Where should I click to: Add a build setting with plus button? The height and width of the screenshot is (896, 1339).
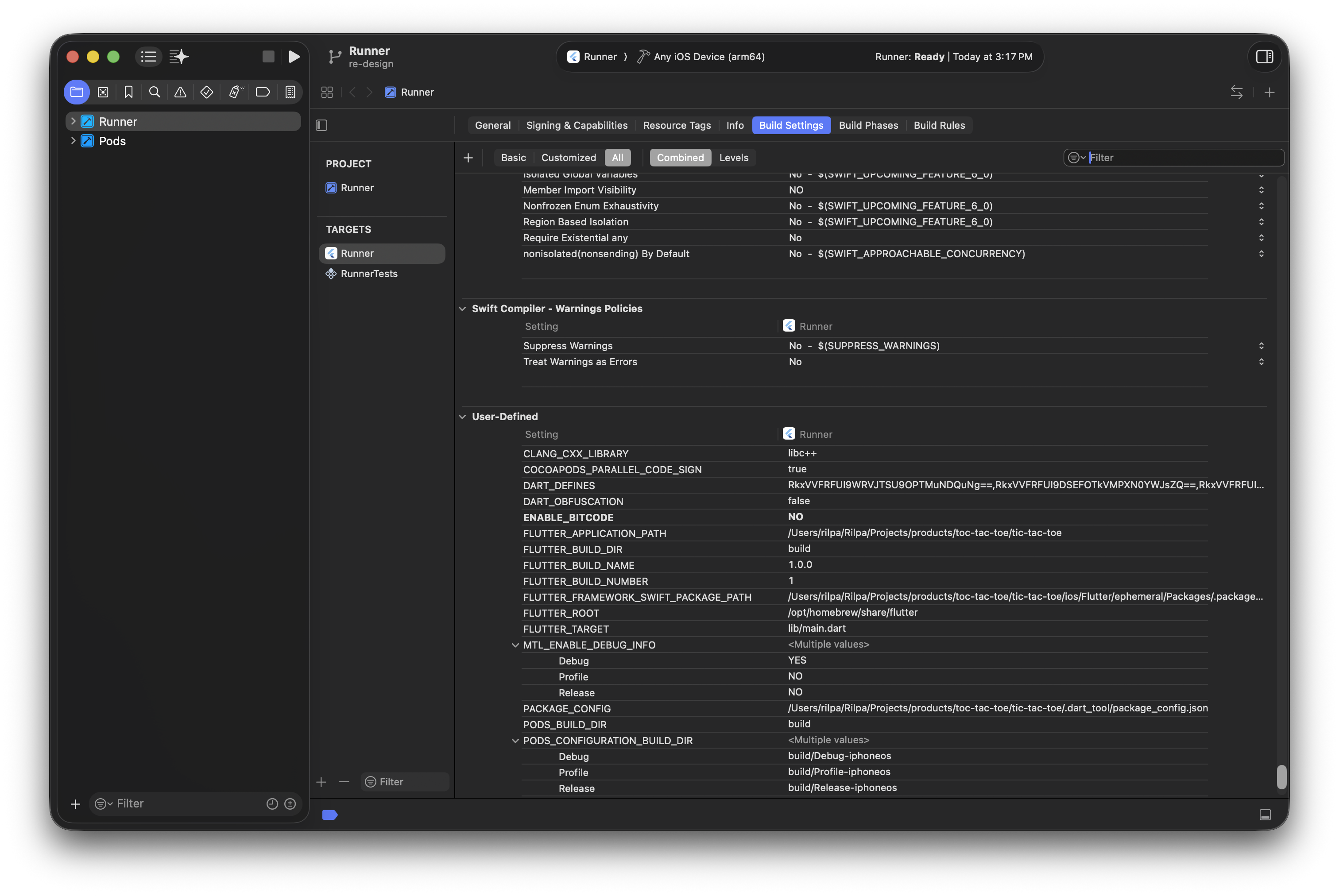(x=468, y=158)
